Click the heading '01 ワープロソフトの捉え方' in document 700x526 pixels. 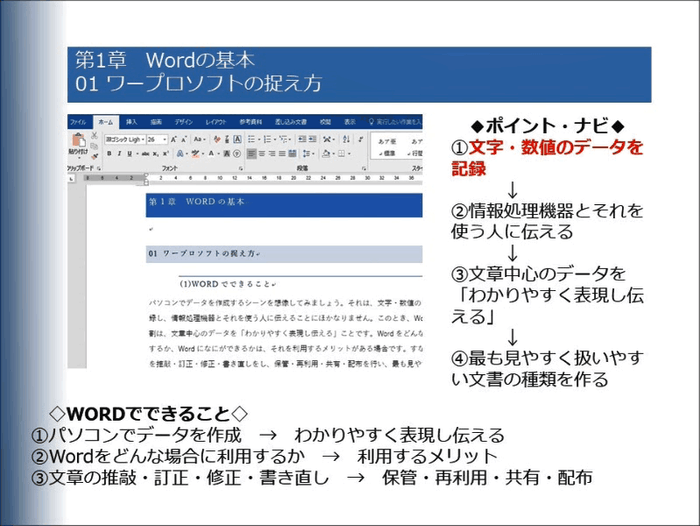(x=204, y=254)
